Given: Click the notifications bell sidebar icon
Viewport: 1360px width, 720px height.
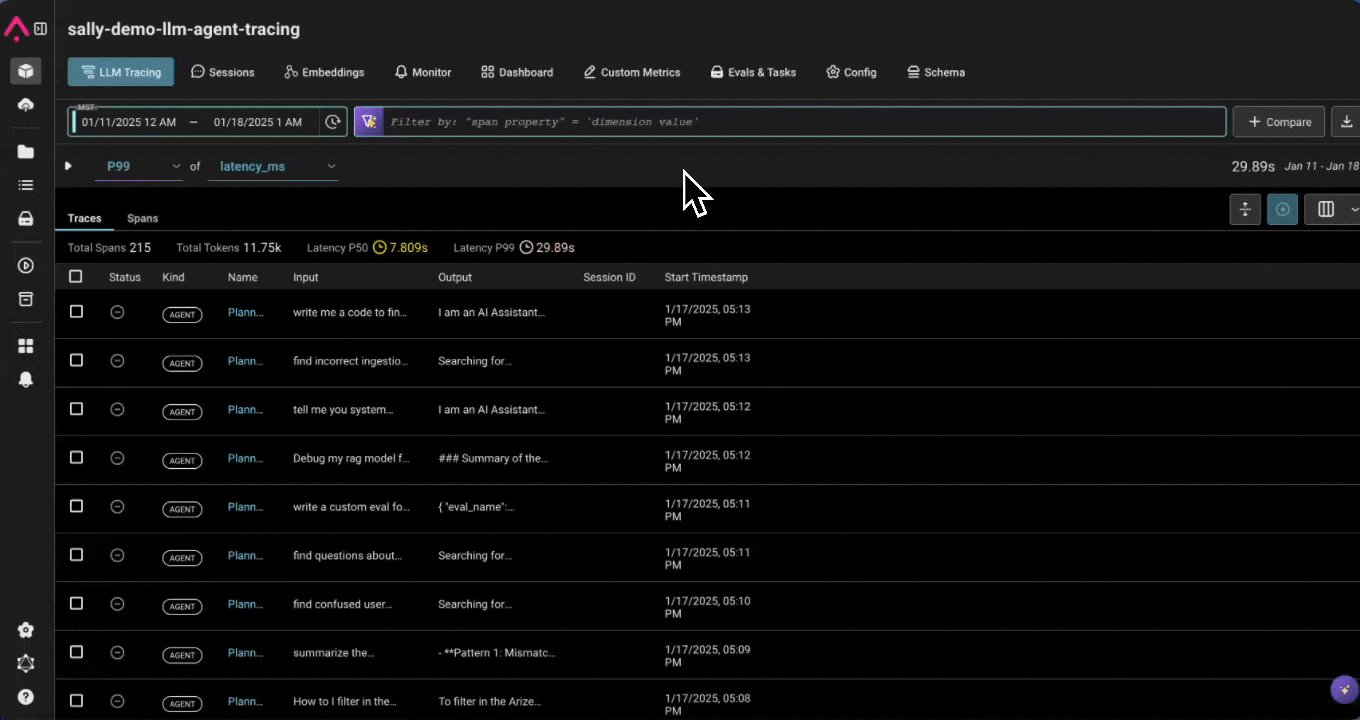Looking at the screenshot, I should point(26,379).
